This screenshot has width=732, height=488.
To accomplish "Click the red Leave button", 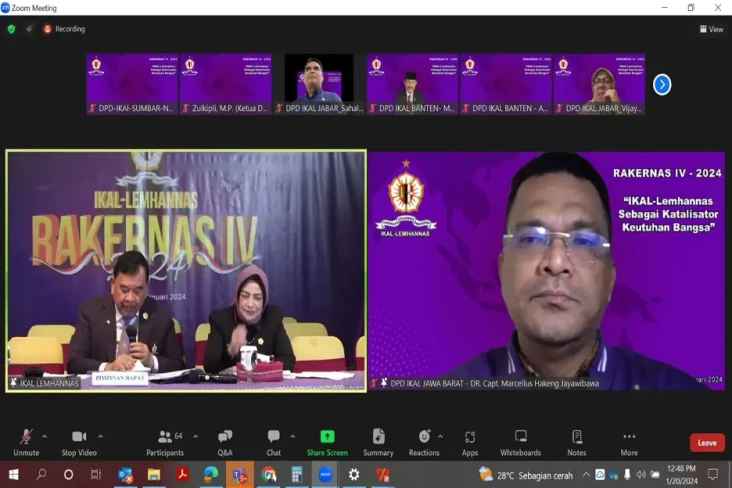I will click(707, 443).
